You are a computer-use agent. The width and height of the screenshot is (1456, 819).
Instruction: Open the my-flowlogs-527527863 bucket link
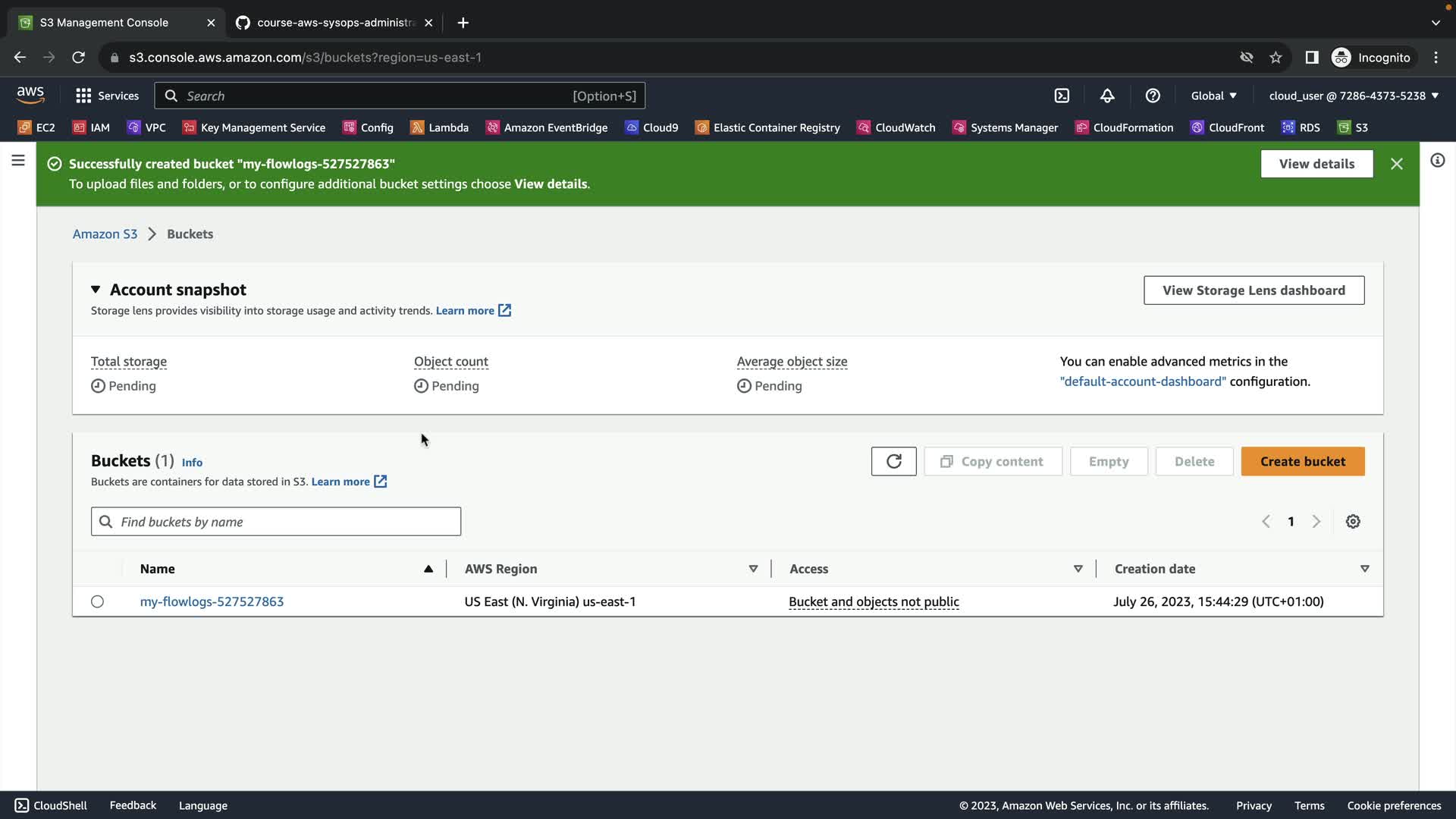(x=212, y=601)
